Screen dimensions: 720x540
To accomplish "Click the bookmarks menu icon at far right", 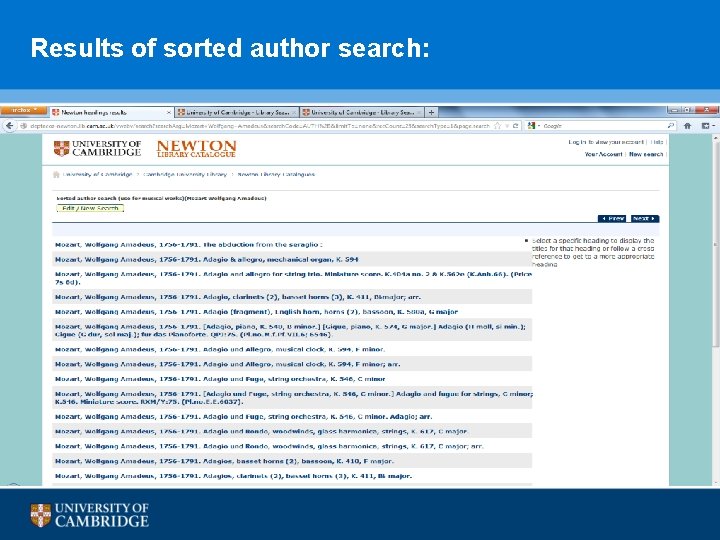I will (x=706, y=125).
